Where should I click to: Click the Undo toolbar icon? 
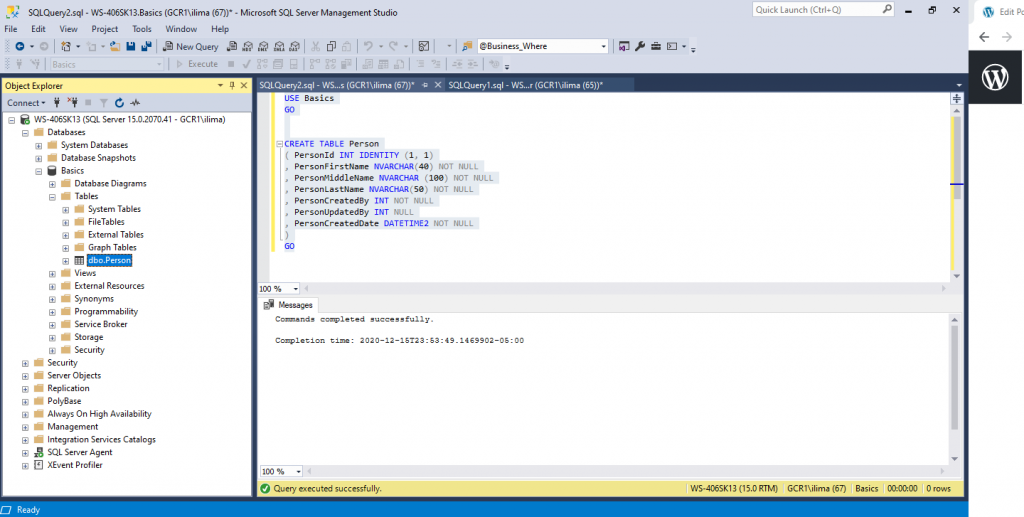click(369, 46)
